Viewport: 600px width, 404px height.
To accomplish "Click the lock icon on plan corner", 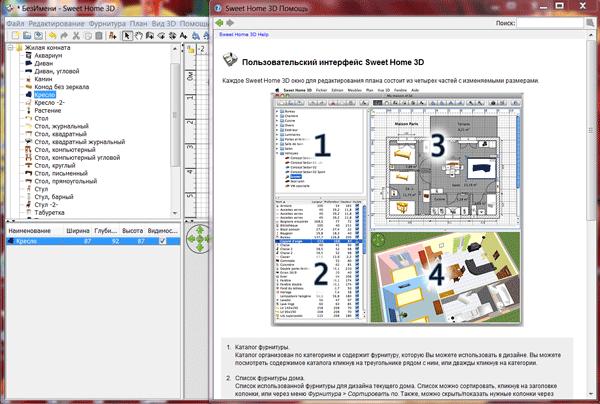I will pos(190,49).
